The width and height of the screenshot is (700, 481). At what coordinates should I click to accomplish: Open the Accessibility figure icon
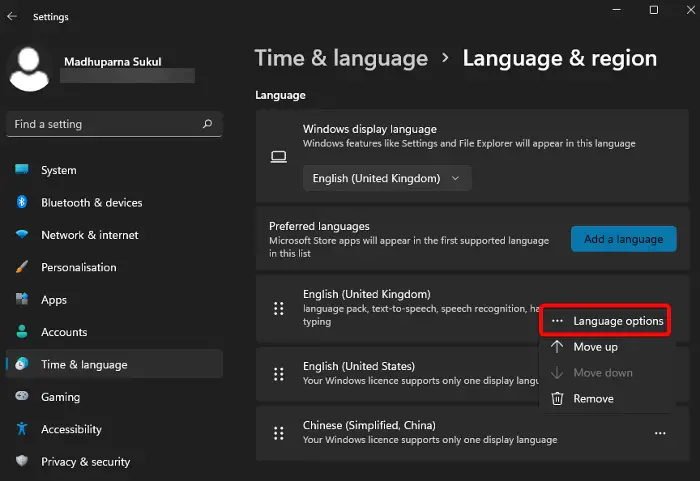21,429
